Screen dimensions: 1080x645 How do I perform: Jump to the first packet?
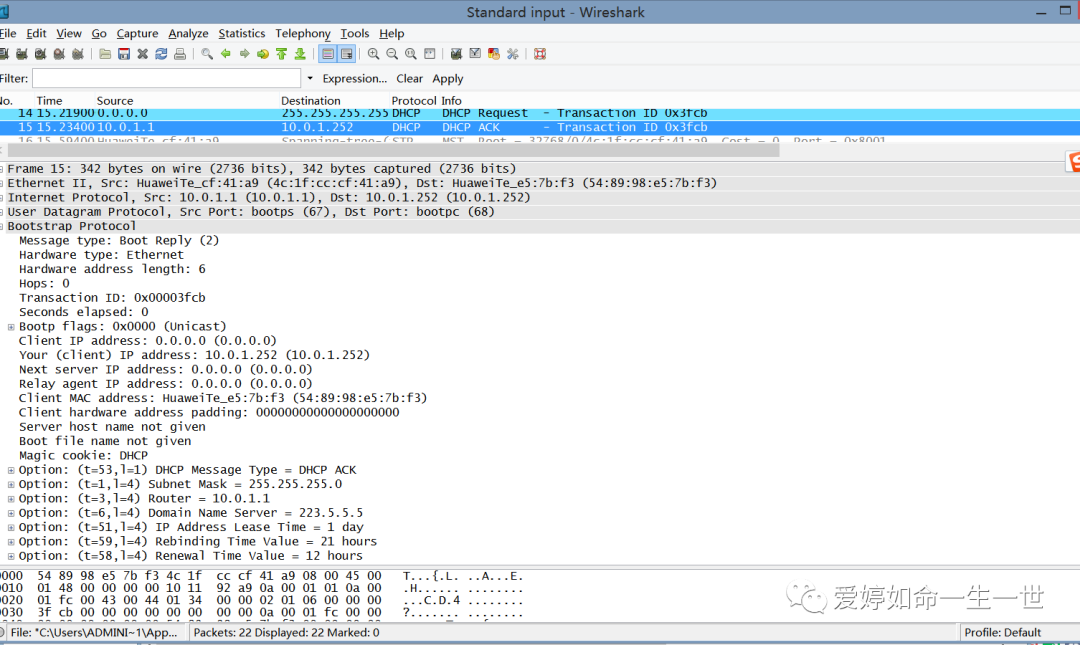(x=281, y=54)
